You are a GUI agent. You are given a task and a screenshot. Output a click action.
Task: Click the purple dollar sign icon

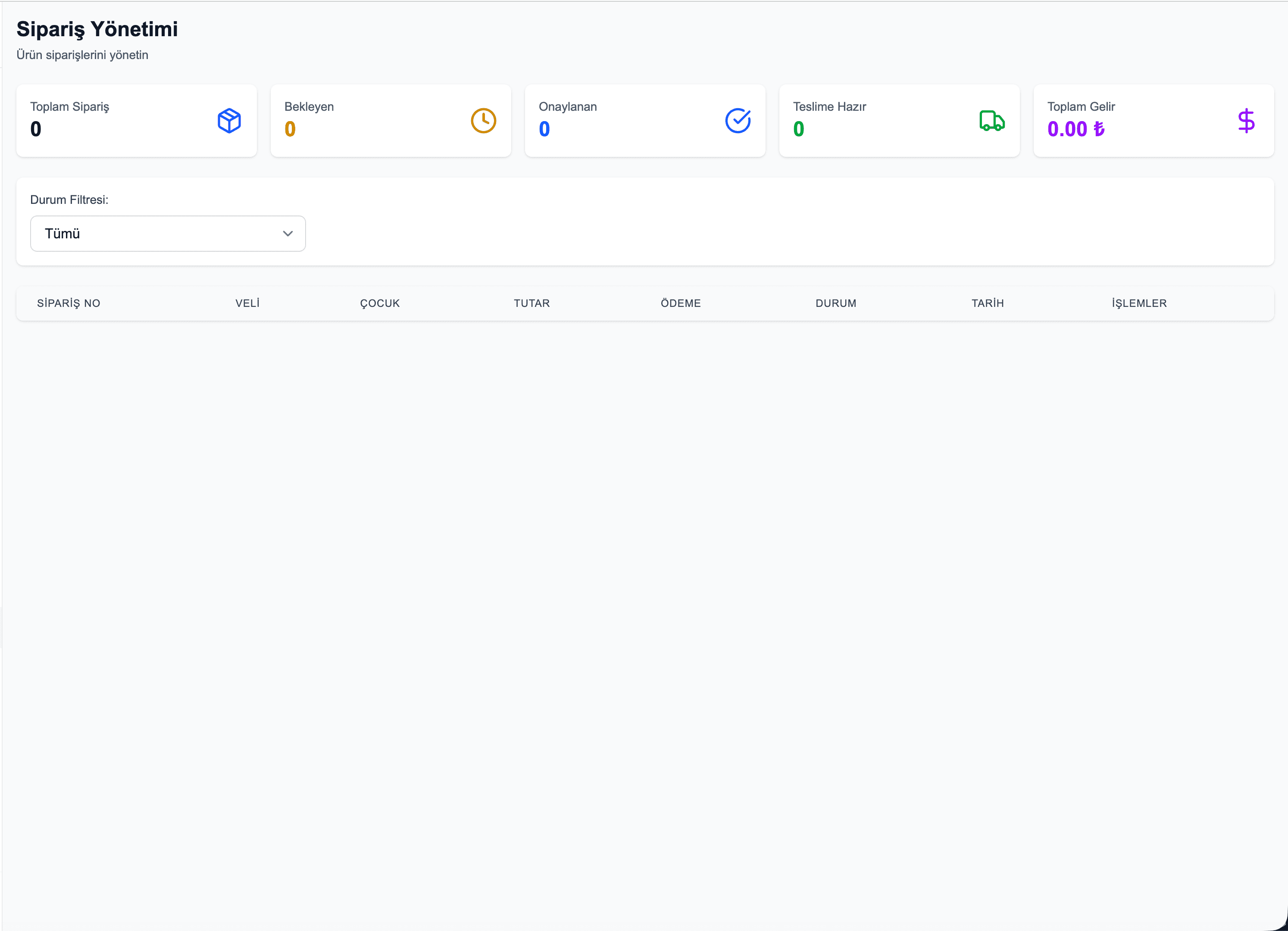pyautogui.click(x=1246, y=121)
